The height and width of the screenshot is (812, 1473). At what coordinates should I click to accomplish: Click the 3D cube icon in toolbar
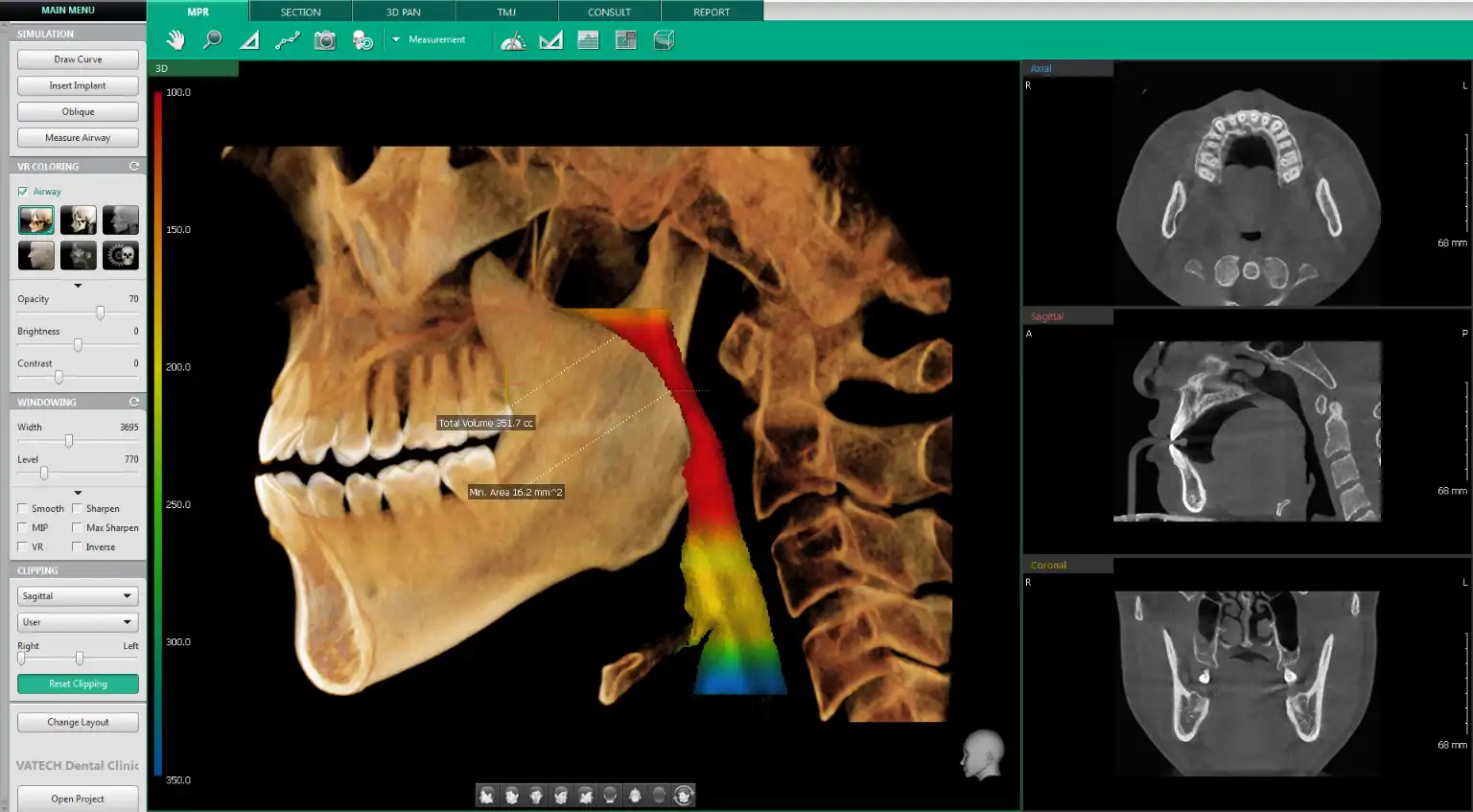tap(664, 40)
